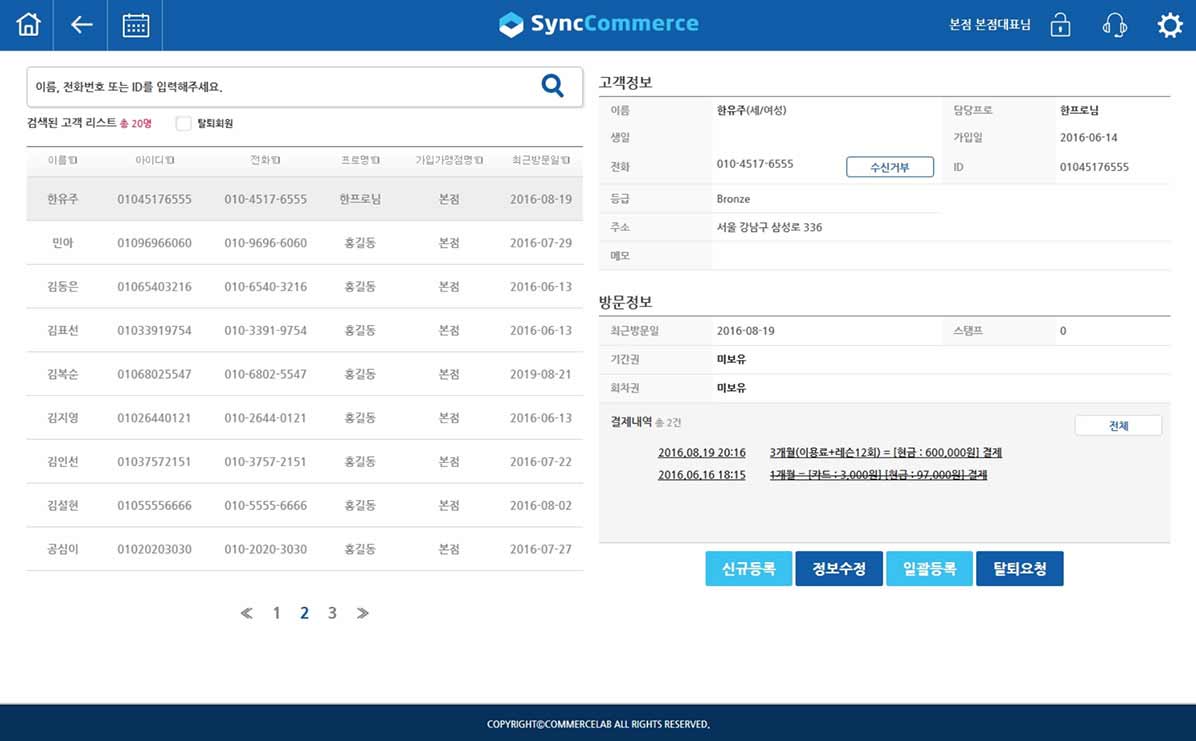Sort list by 이름 column header
Viewport: 1196px width, 741px height.
[x=62, y=160]
